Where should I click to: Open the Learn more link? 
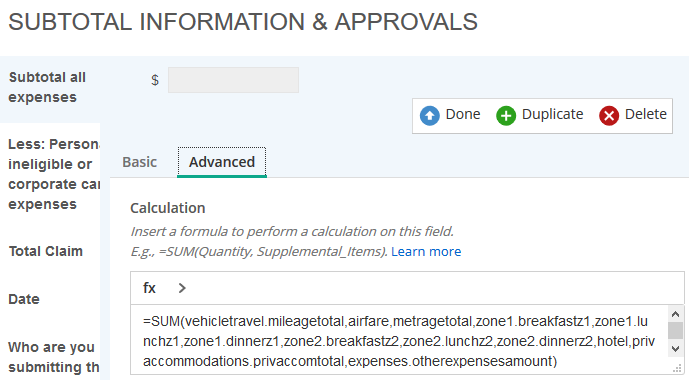tap(426, 251)
